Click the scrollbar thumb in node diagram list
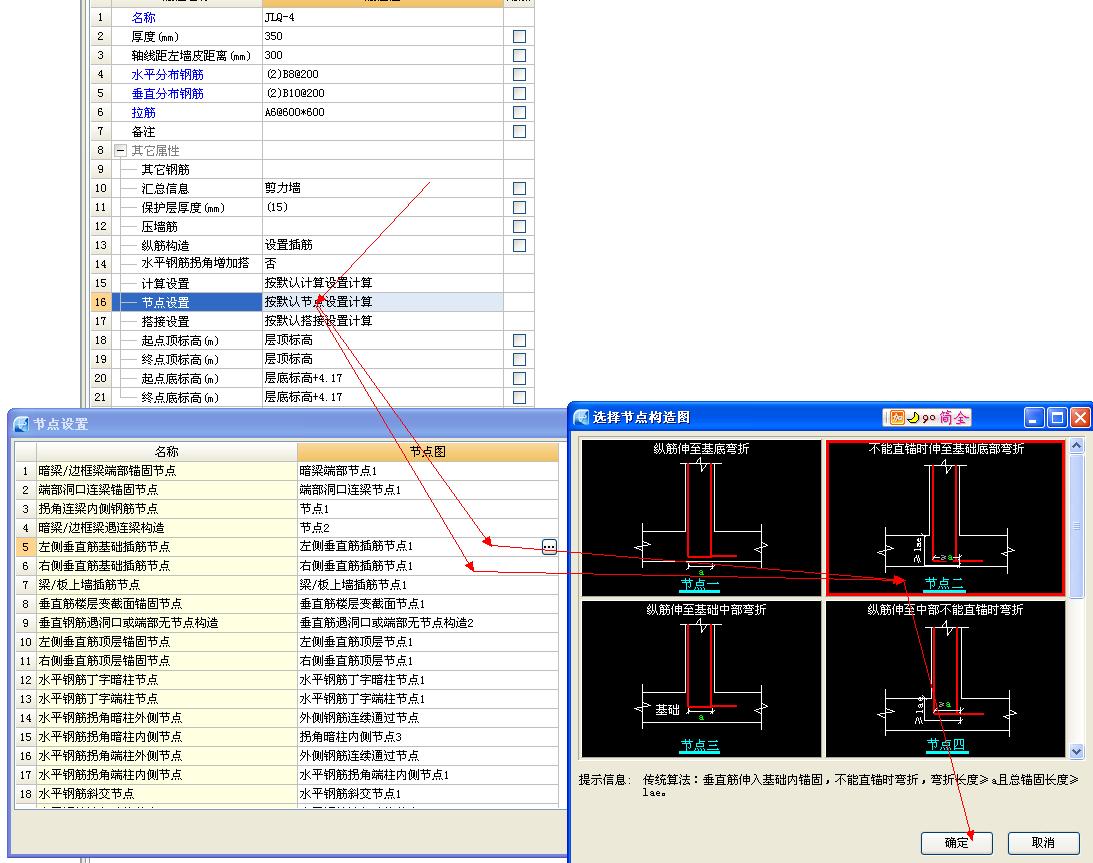1093x863 pixels. coord(1076,526)
